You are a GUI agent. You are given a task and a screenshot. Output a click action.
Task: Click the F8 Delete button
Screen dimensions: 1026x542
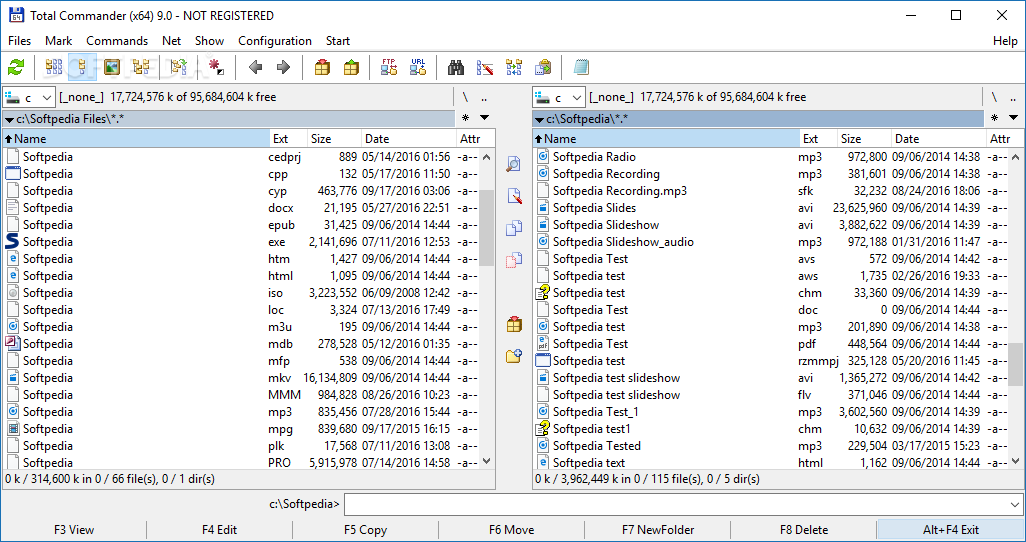tap(804, 530)
